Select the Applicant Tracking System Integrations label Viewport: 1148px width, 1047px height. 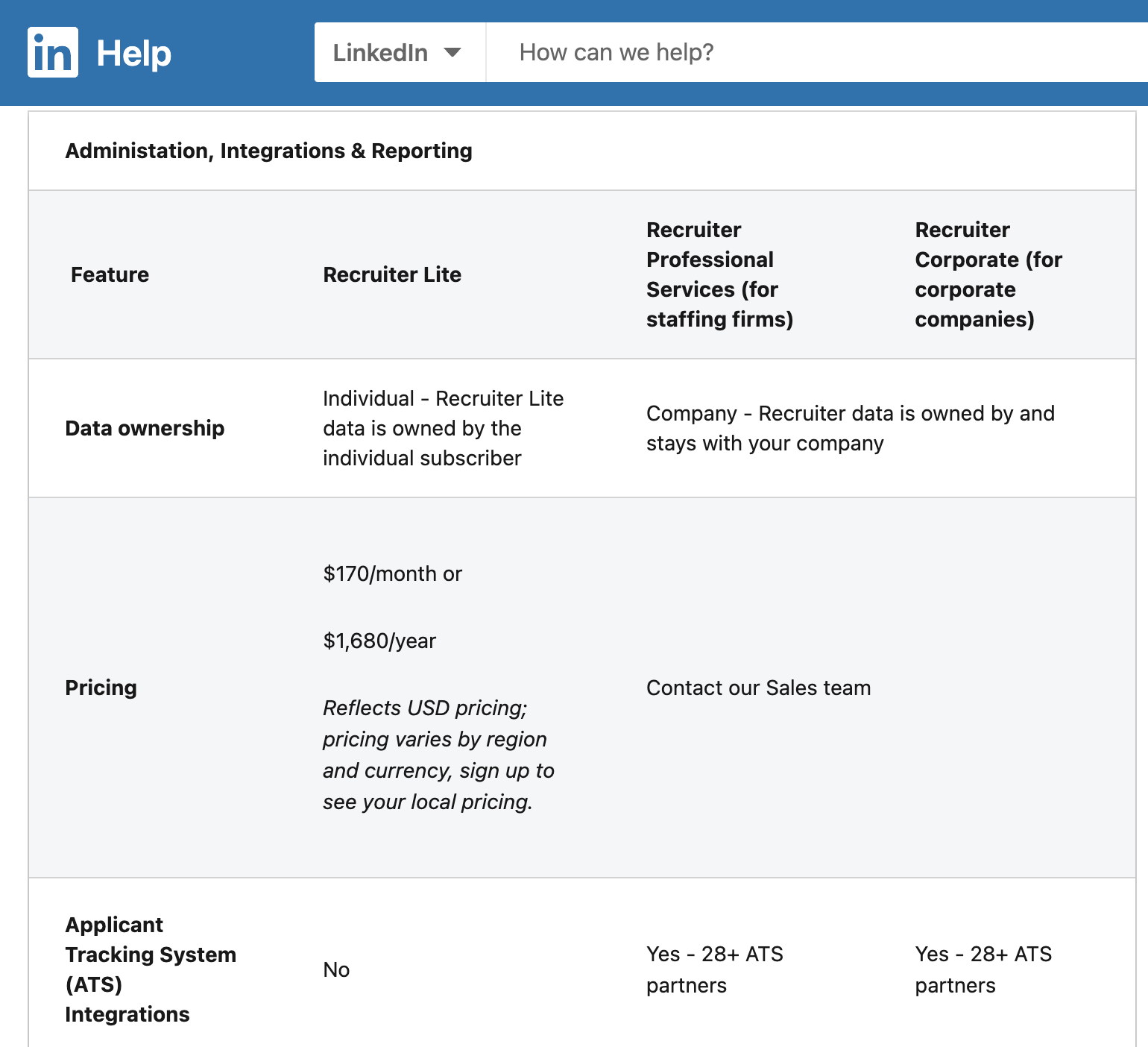(151, 969)
